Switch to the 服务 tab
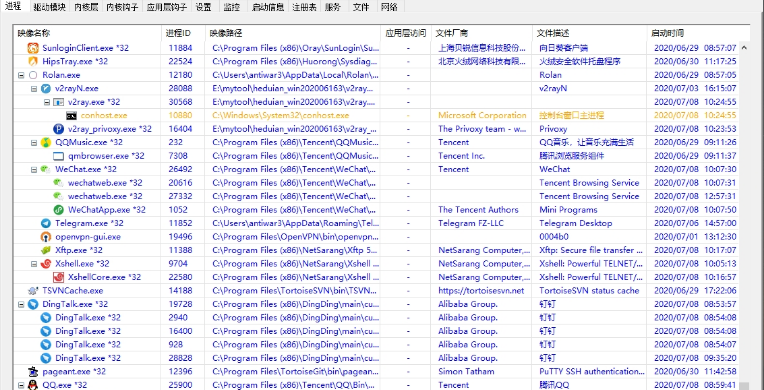 click(333, 7)
